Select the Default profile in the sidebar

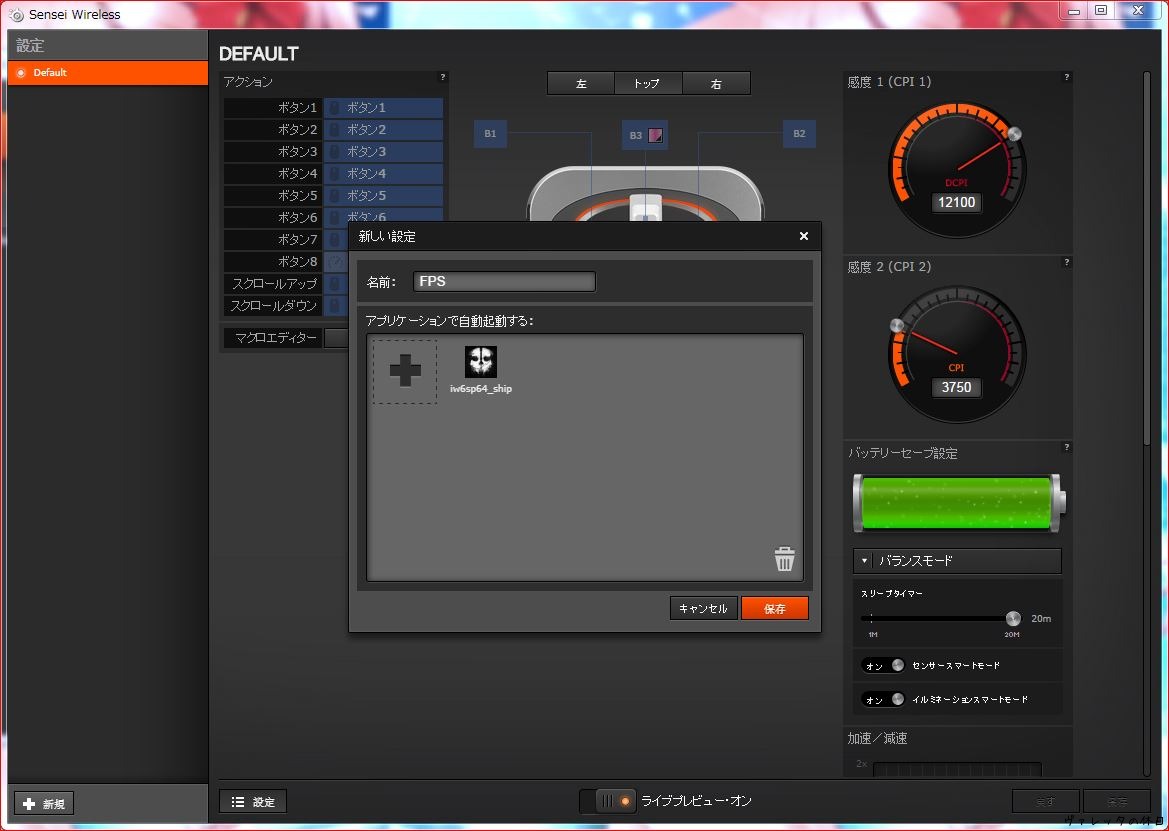coord(108,73)
